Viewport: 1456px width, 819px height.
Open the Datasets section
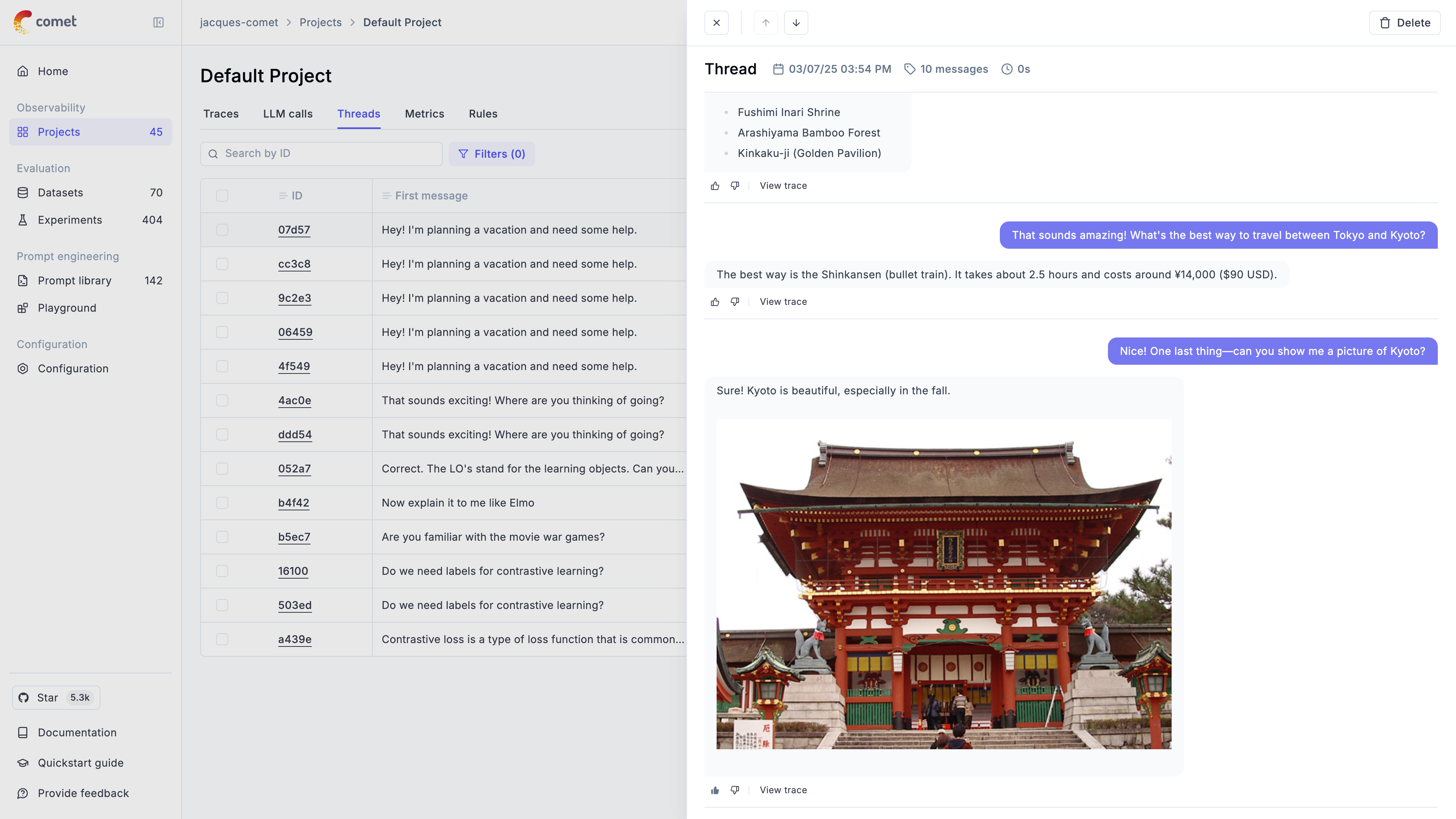pyautogui.click(x=61, y=193)
